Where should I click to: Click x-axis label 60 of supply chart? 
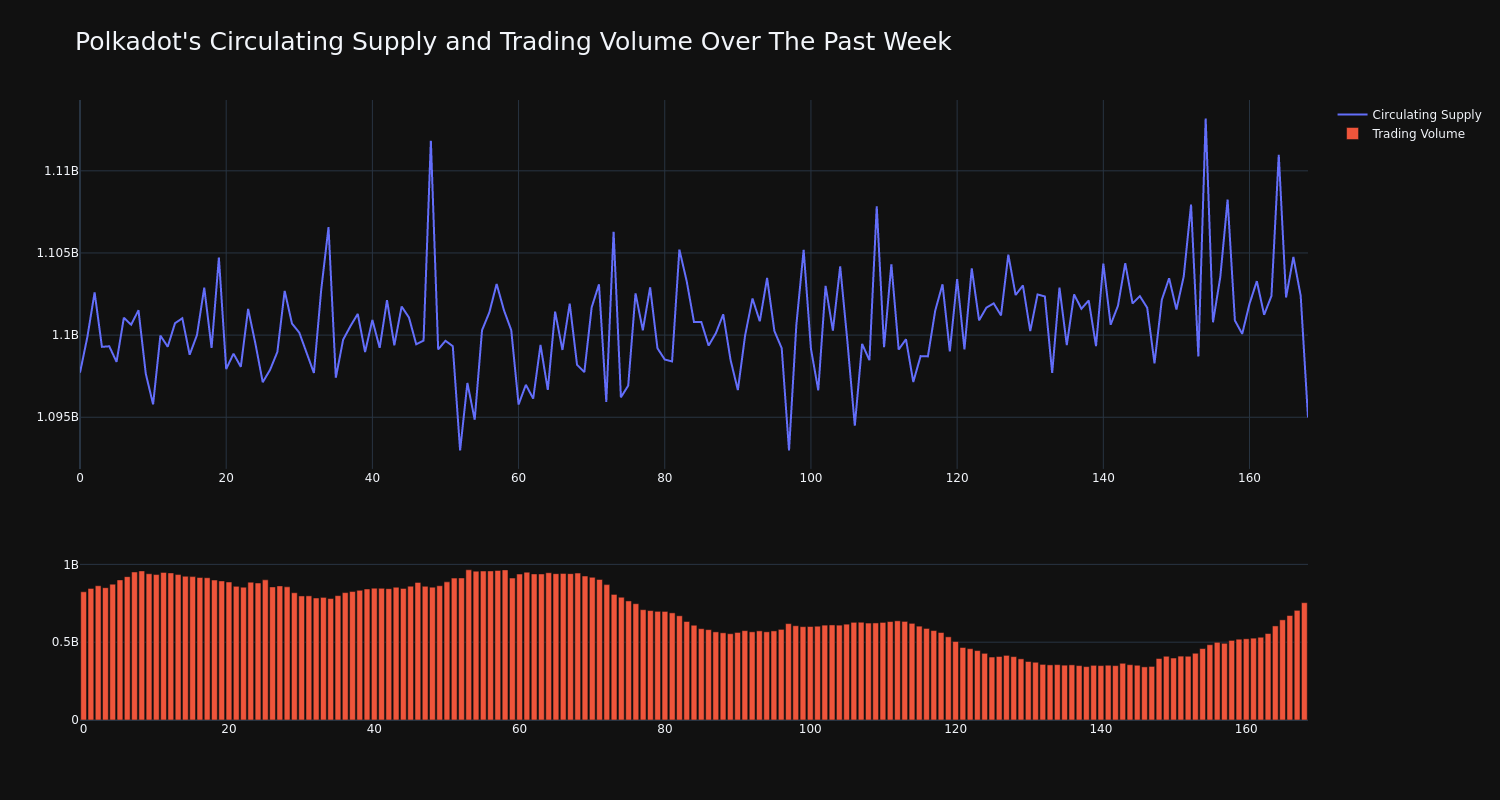point(518,478)
